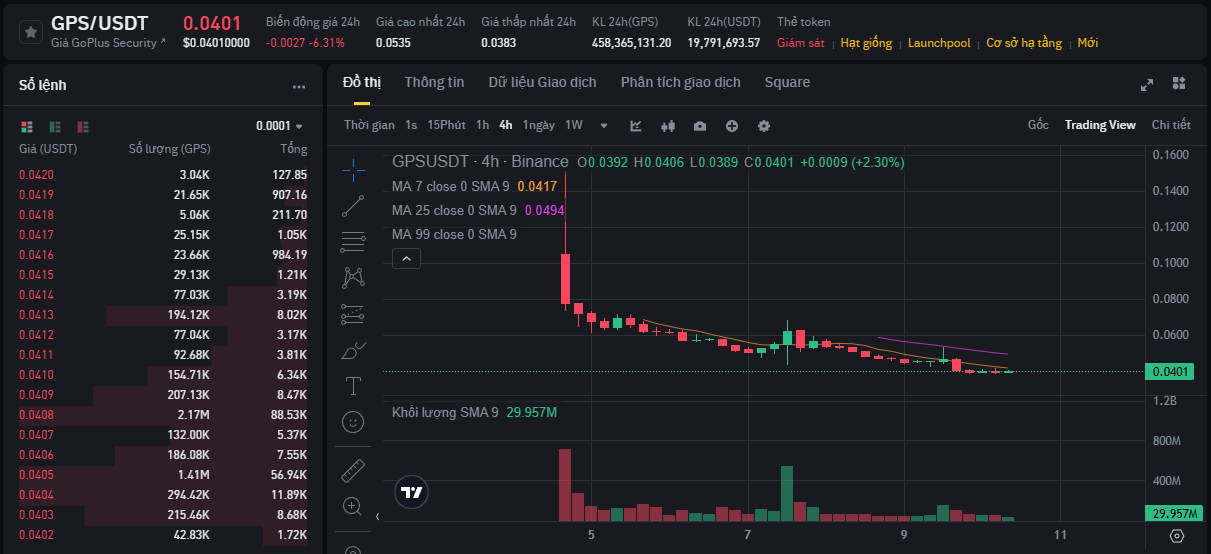Viewport: 1211px width, 554px height.
Task: Open the emoji icons tool
Action: click(x=353, y=422)
